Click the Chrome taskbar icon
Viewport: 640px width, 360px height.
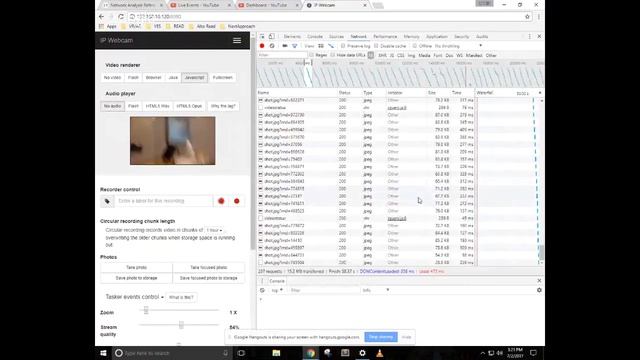(311, 353)
